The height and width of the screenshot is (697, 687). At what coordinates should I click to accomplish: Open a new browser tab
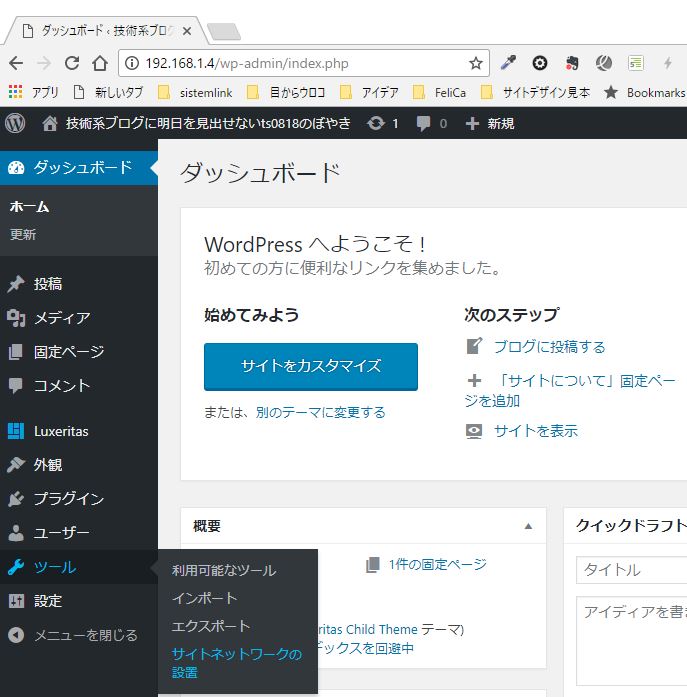click(224, 32)
